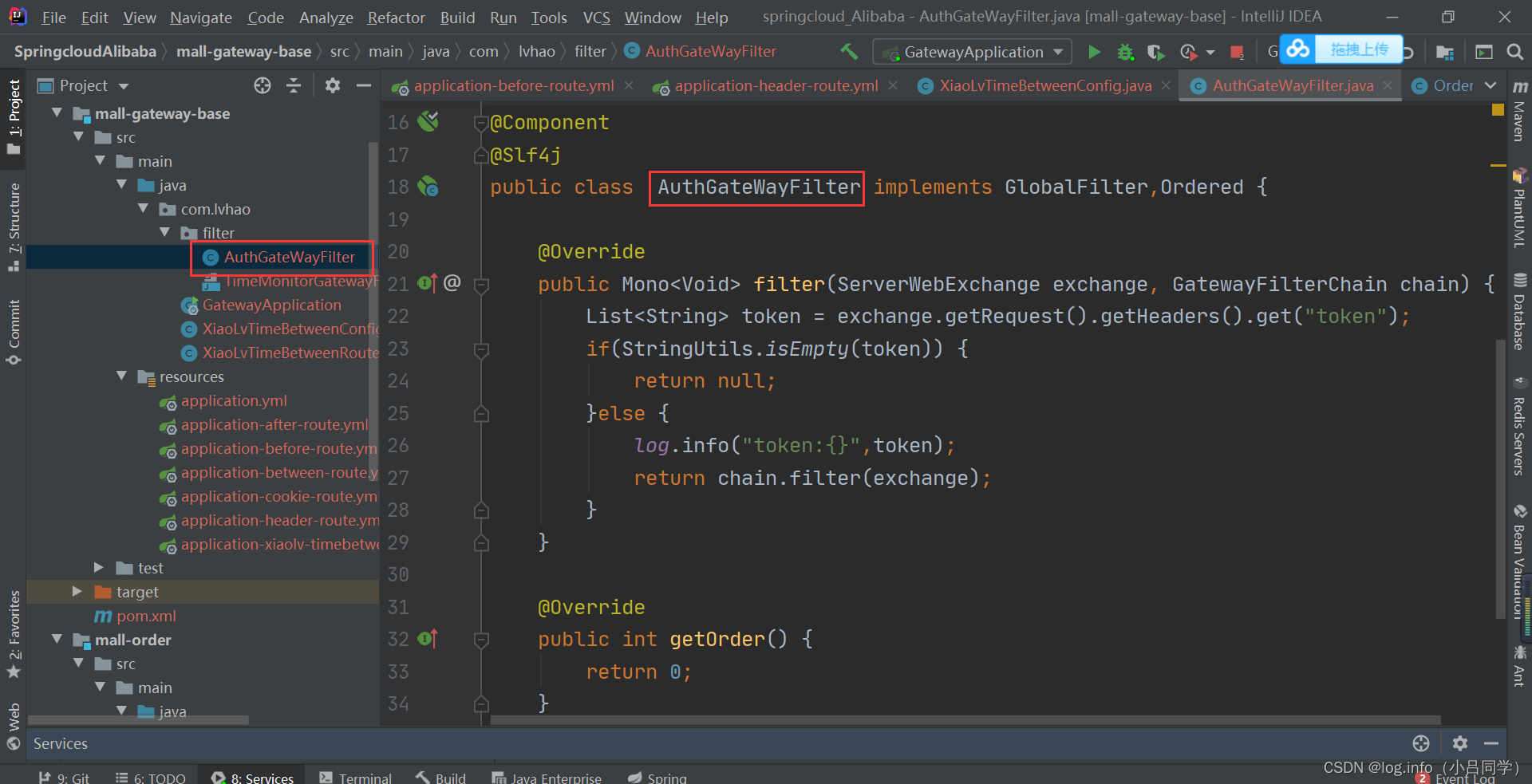
Task: Open Services panel settings gear
Action: [x=1460, y=743]
